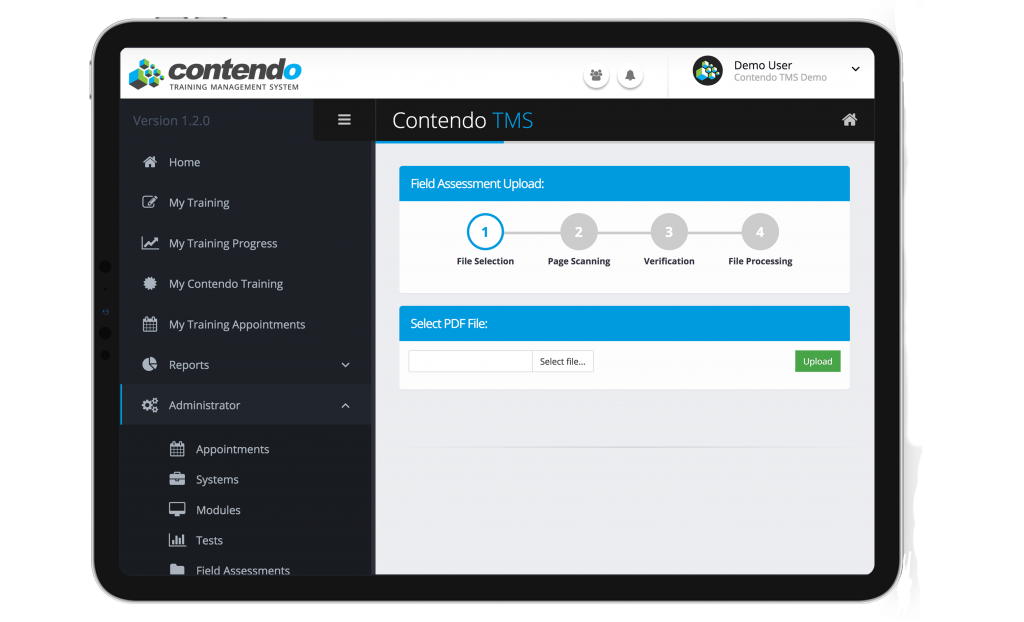This screenshot has height=622, width=1024.
Task: Open Tests under Administrator
Action: (209, 540)
